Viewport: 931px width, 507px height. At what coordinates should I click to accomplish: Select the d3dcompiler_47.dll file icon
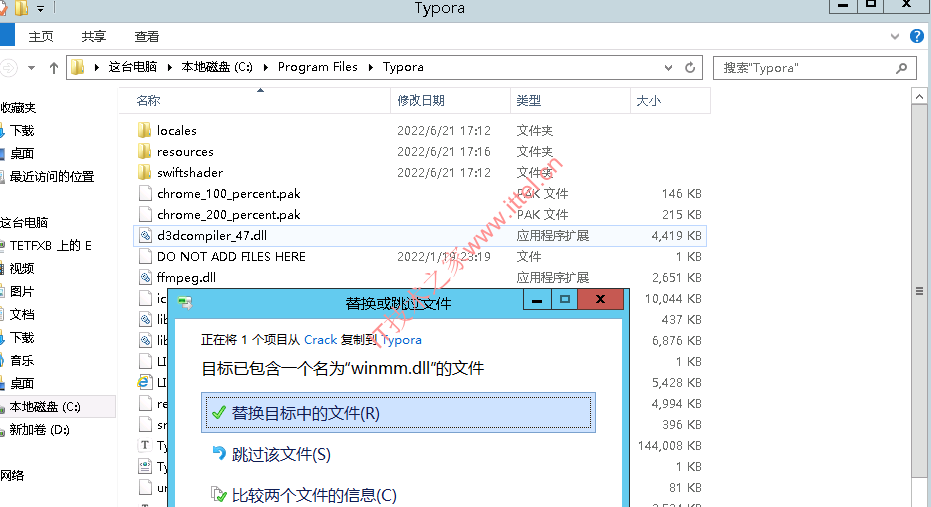(145, 236)
